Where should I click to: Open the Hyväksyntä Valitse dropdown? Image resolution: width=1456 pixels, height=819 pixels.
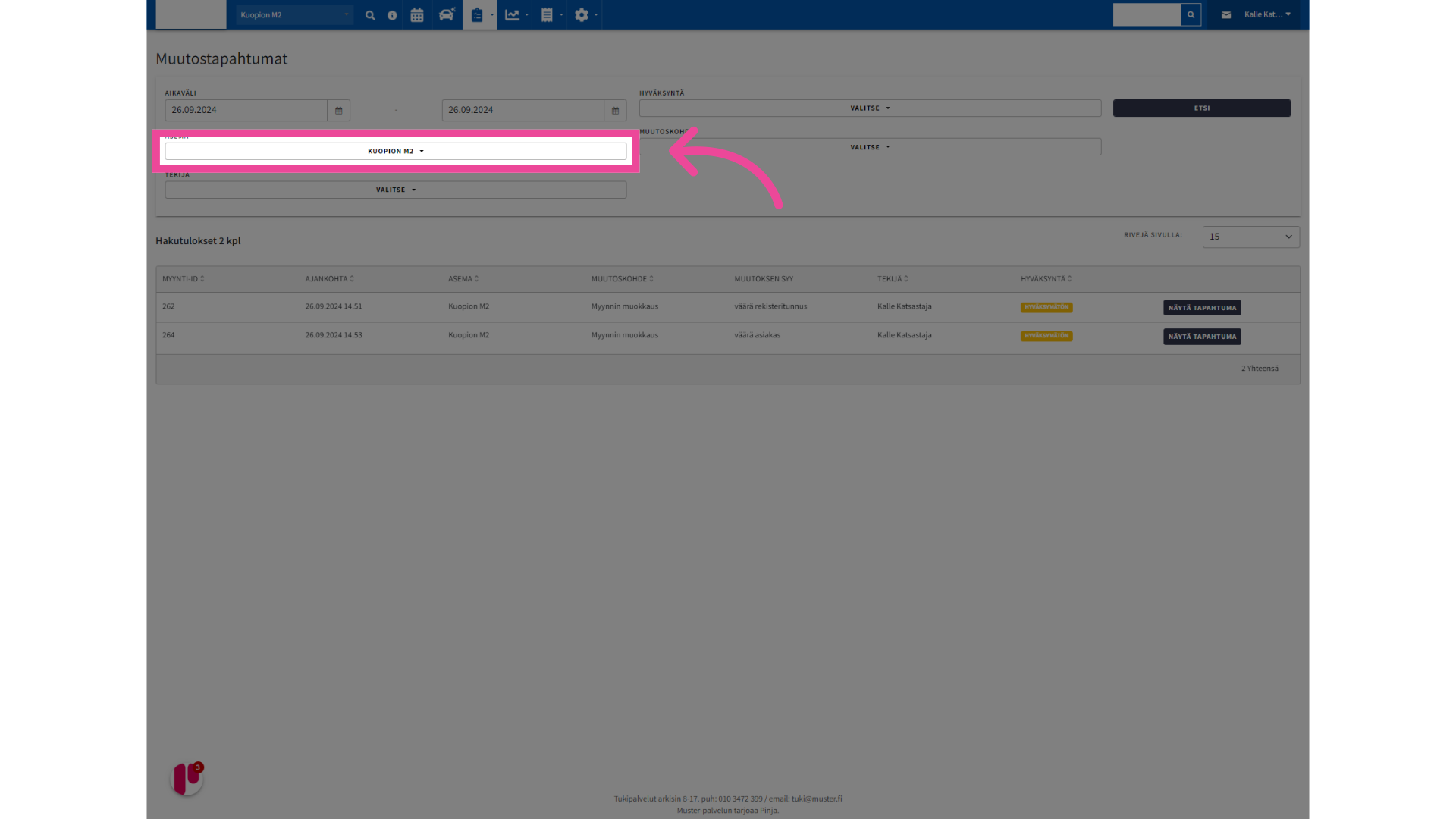(x=870, y=108)
